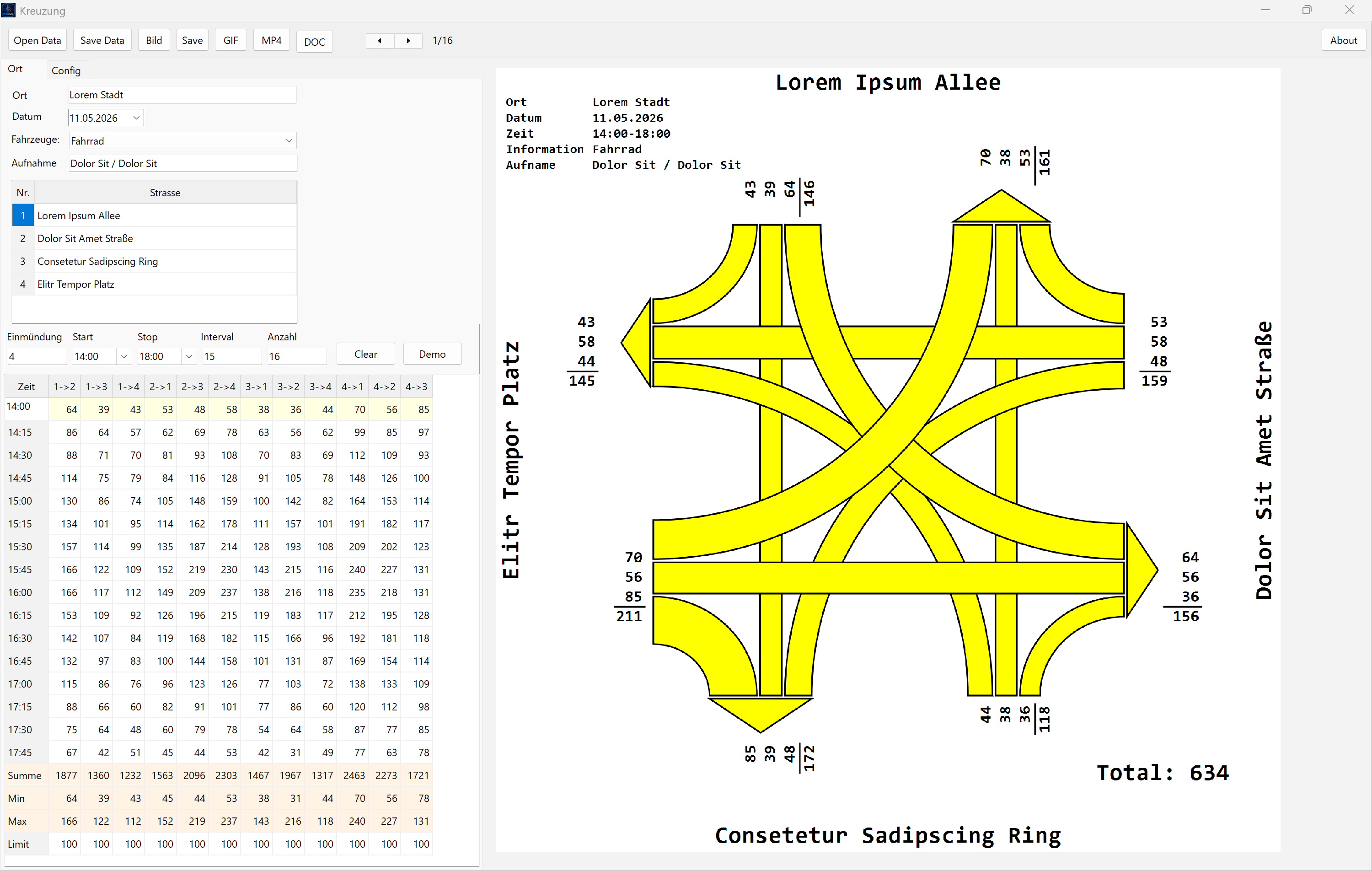Go to the next page arrow
Viewport: 1372px width, 871px height.
click(408, 40)
